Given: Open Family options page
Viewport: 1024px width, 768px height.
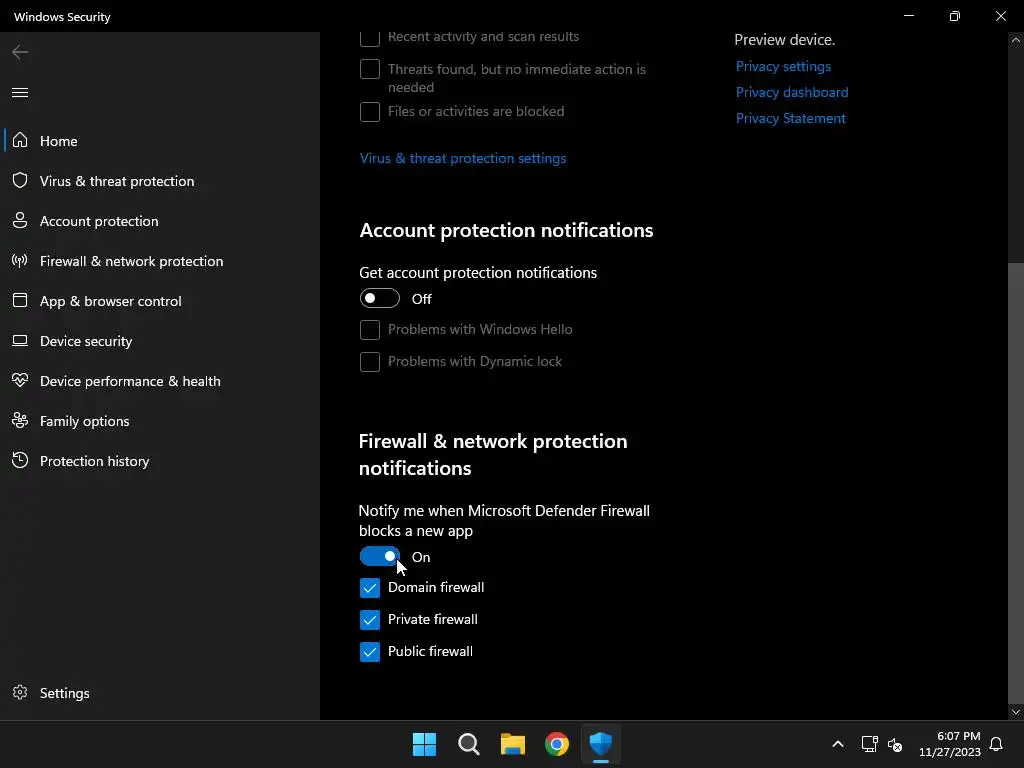Looking at the screenshot, I should pos(160,421).
